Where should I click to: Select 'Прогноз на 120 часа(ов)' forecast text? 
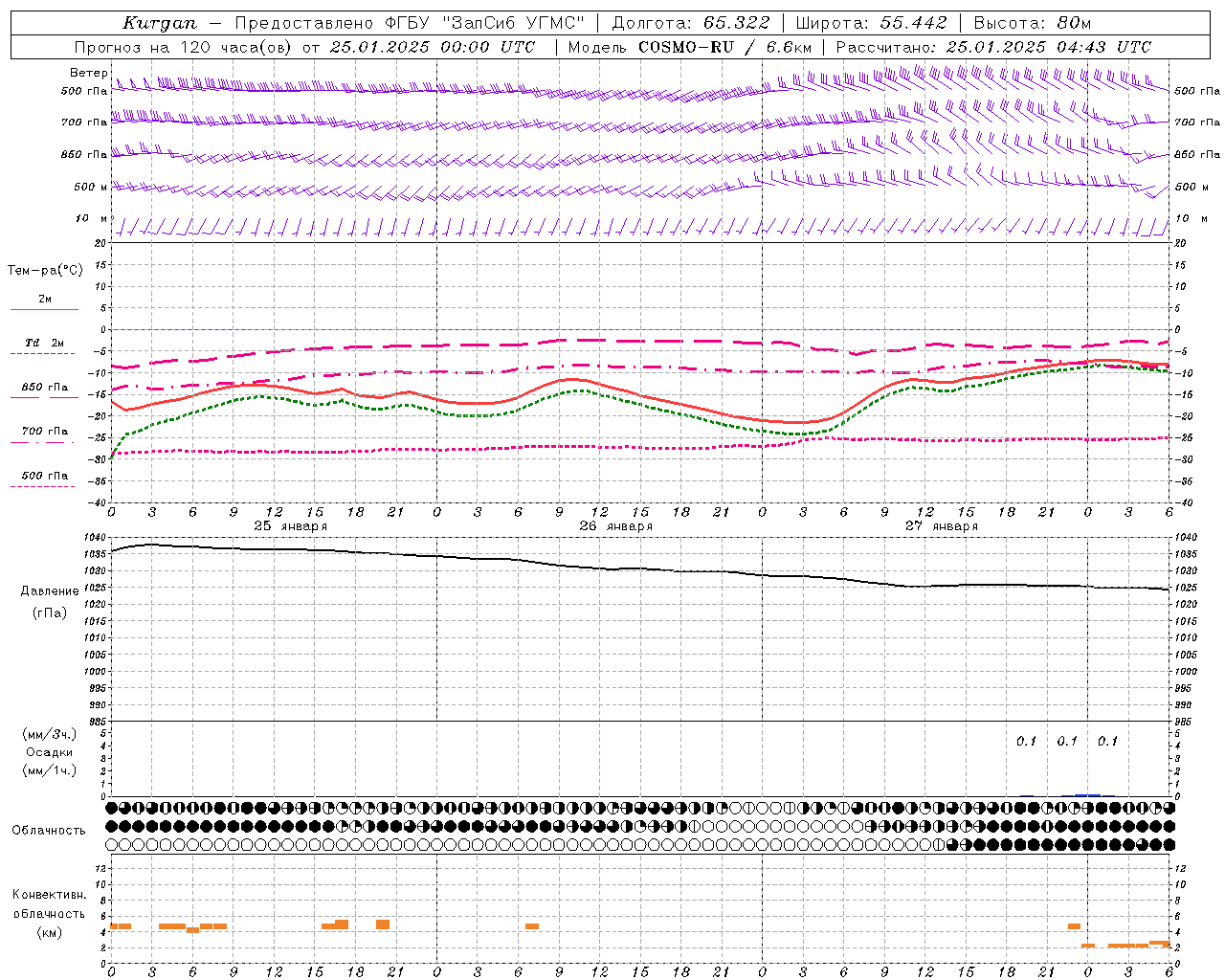point(184,47)
